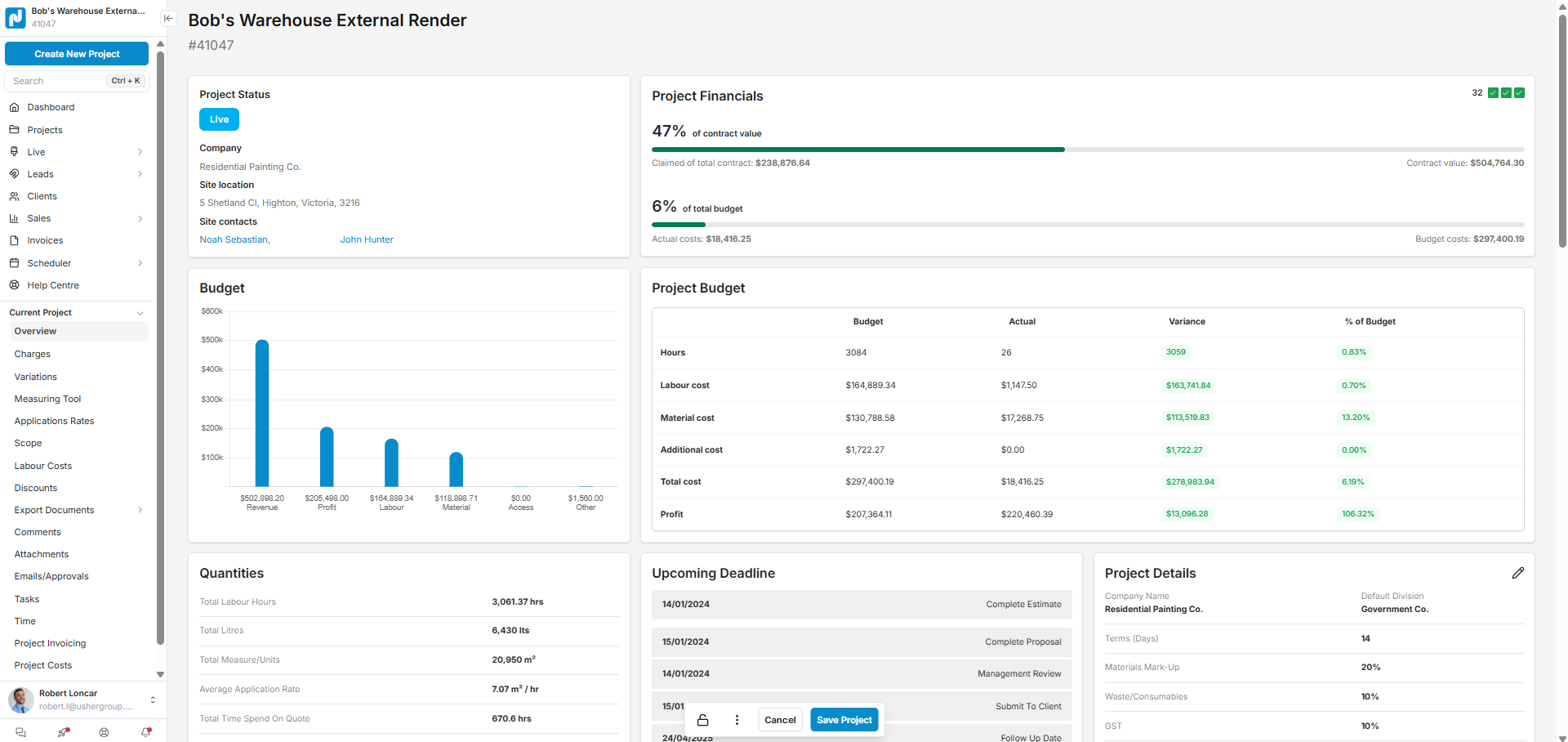This screenshot has height=742, width=1568.
Task: Click the rocket icon in sidebar footer
Action: (63, 732)
